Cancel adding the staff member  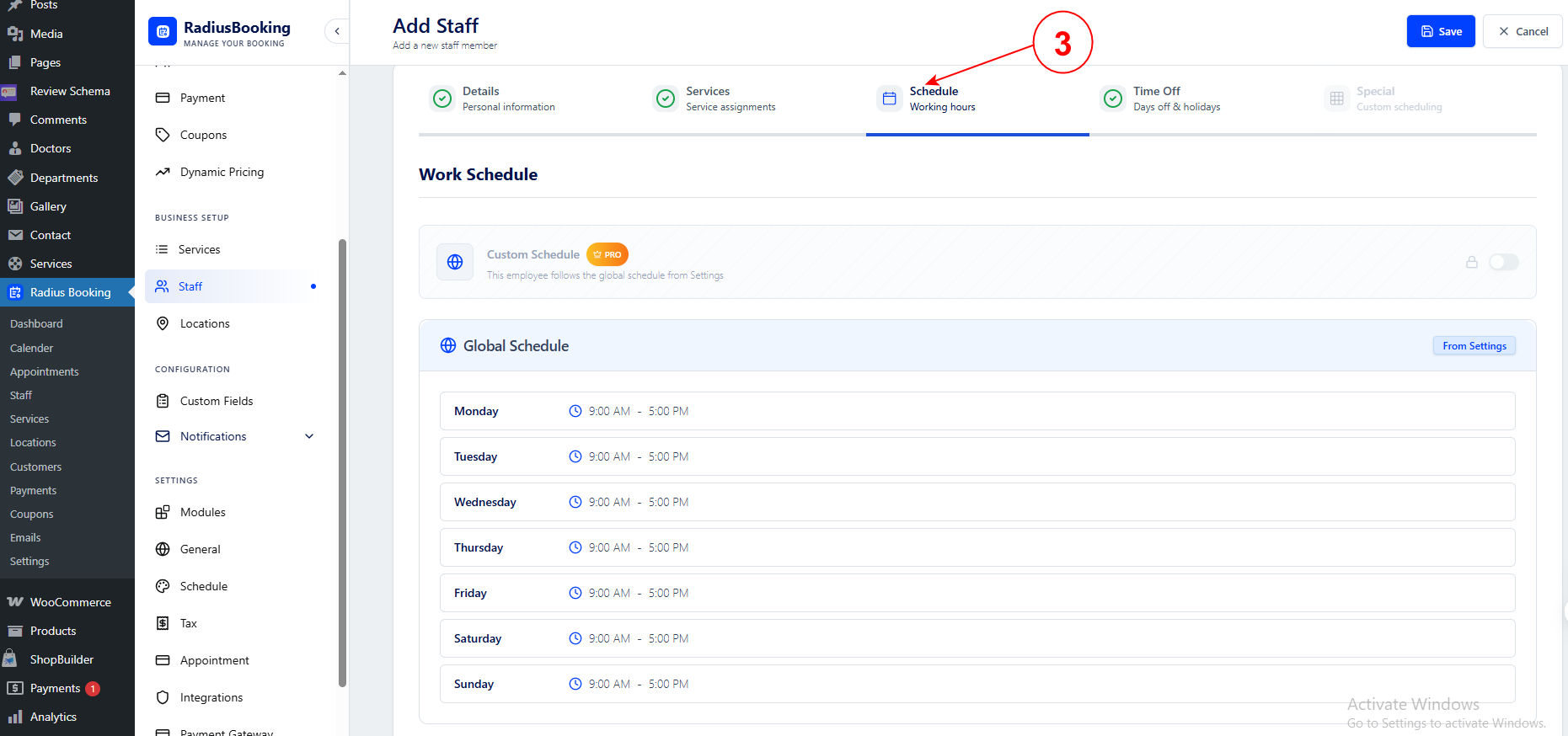click(1523, 31)
